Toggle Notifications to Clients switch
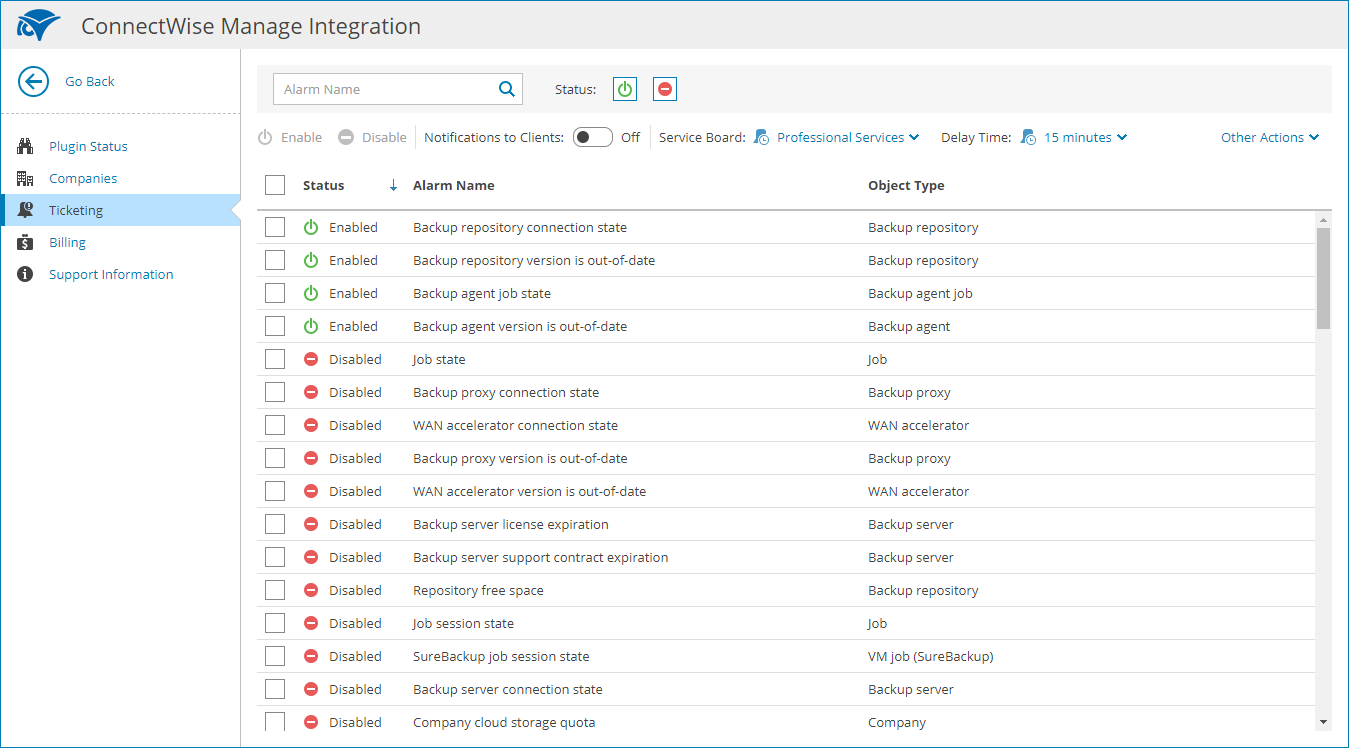 [x=592, y=137]
